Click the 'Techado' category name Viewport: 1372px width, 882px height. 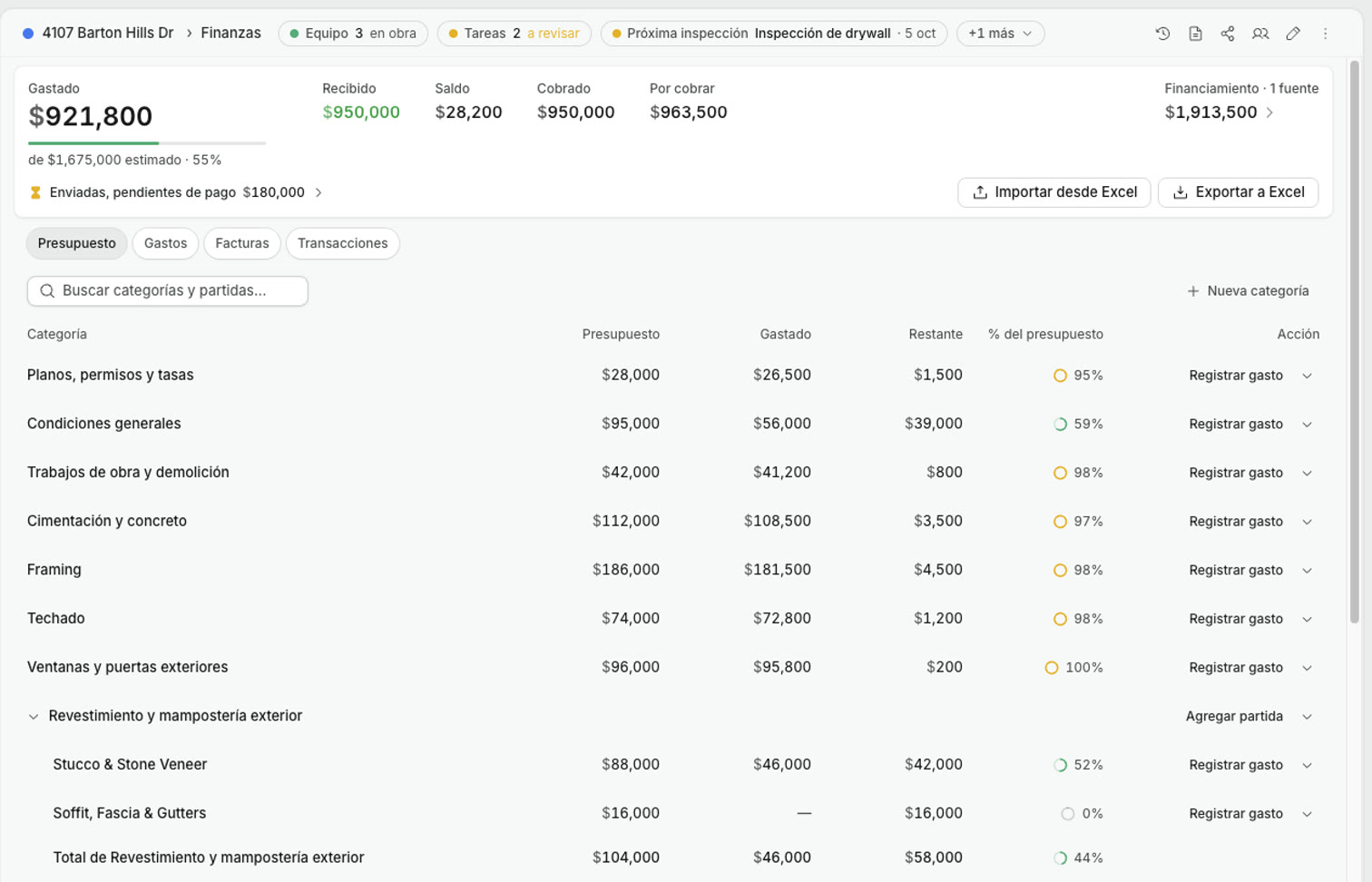(x=55, y=619)
